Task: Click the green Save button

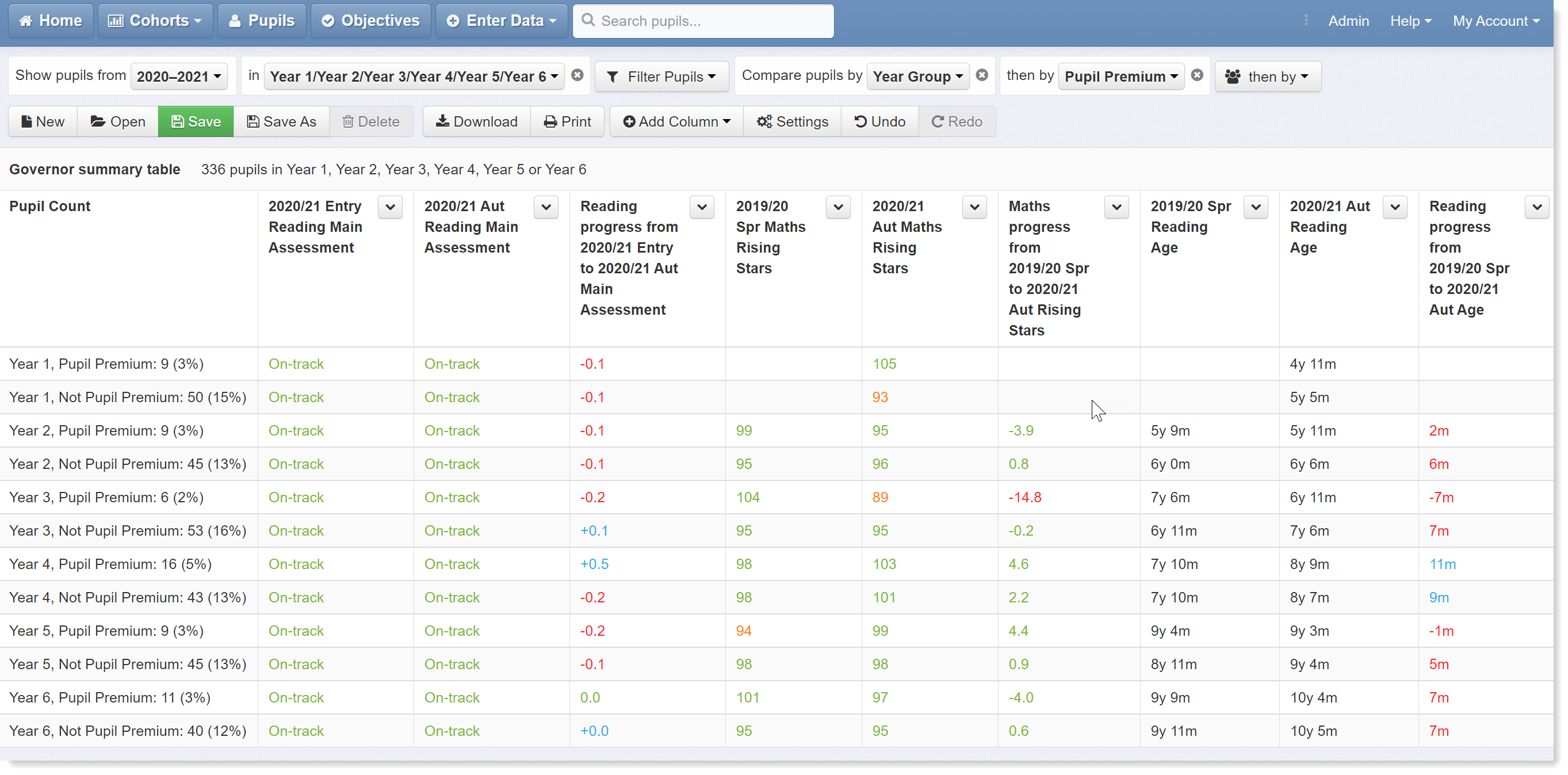Action: coord(196,122)
